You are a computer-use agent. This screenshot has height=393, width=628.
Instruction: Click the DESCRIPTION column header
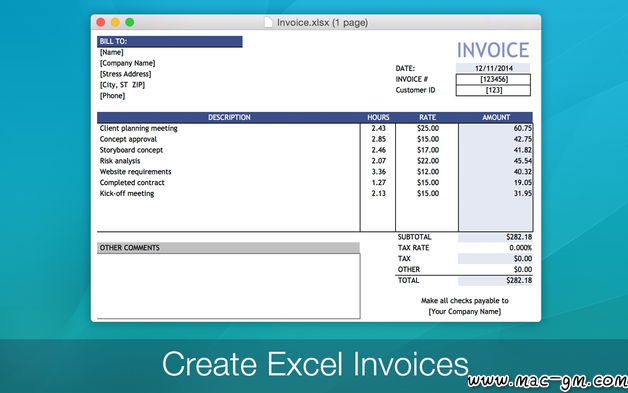click(x=229, y=117)
